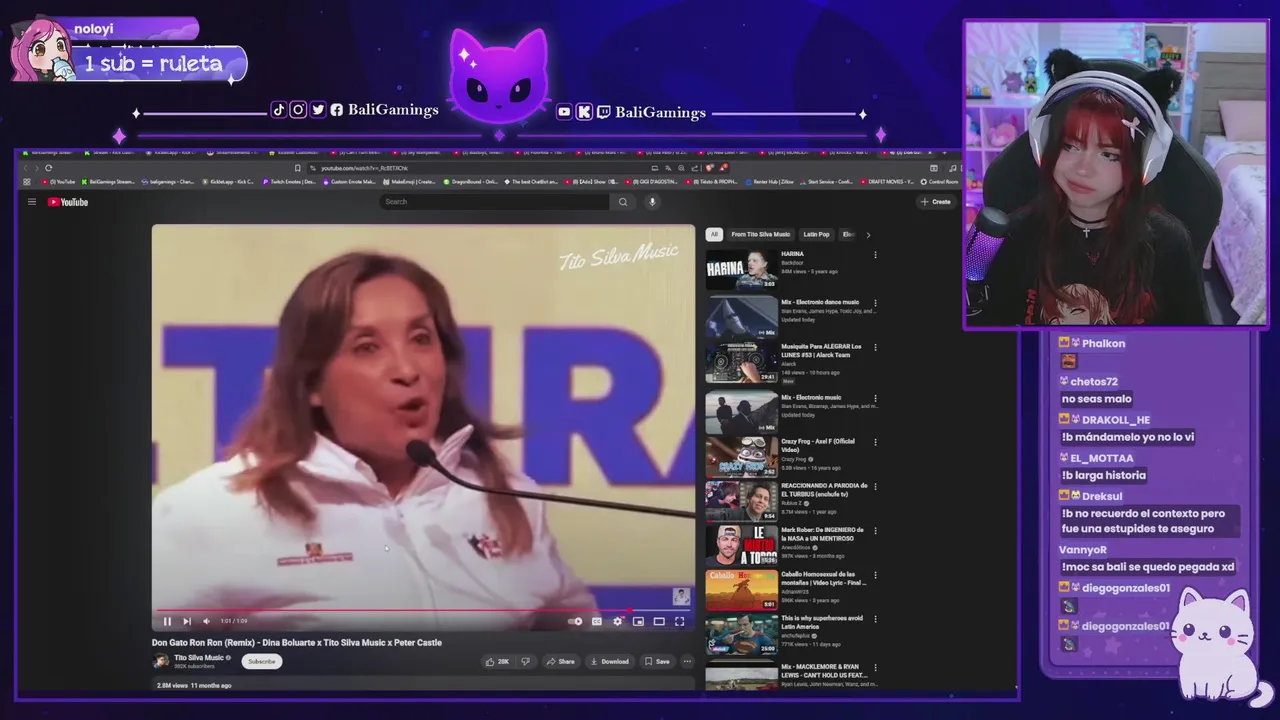This screenshot has width=1280, height=720.
Task: Click the Twitter icon in the overlay
Action: click(x=318, y=110)
